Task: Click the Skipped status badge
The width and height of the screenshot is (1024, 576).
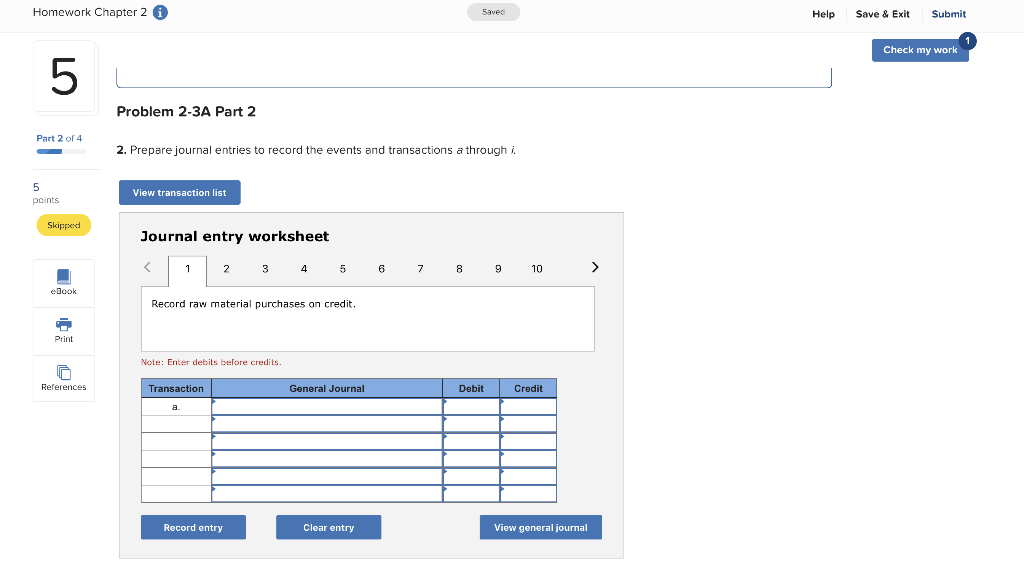Action: 64,225
